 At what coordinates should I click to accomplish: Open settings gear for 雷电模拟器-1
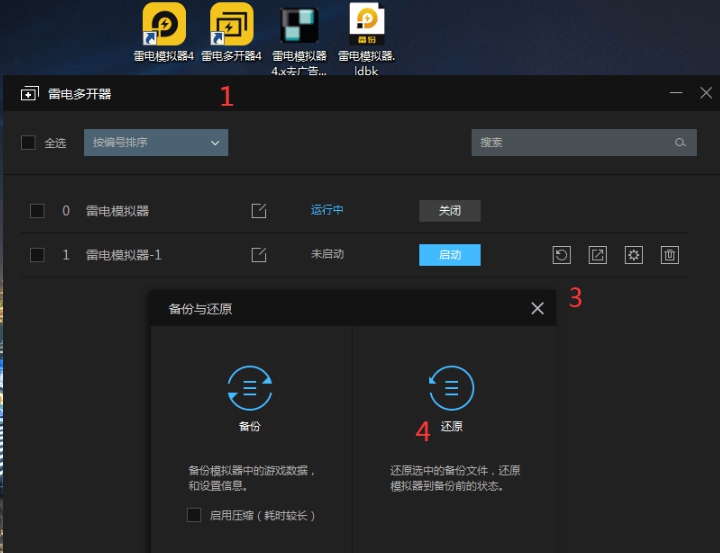(x=634, y=255)
